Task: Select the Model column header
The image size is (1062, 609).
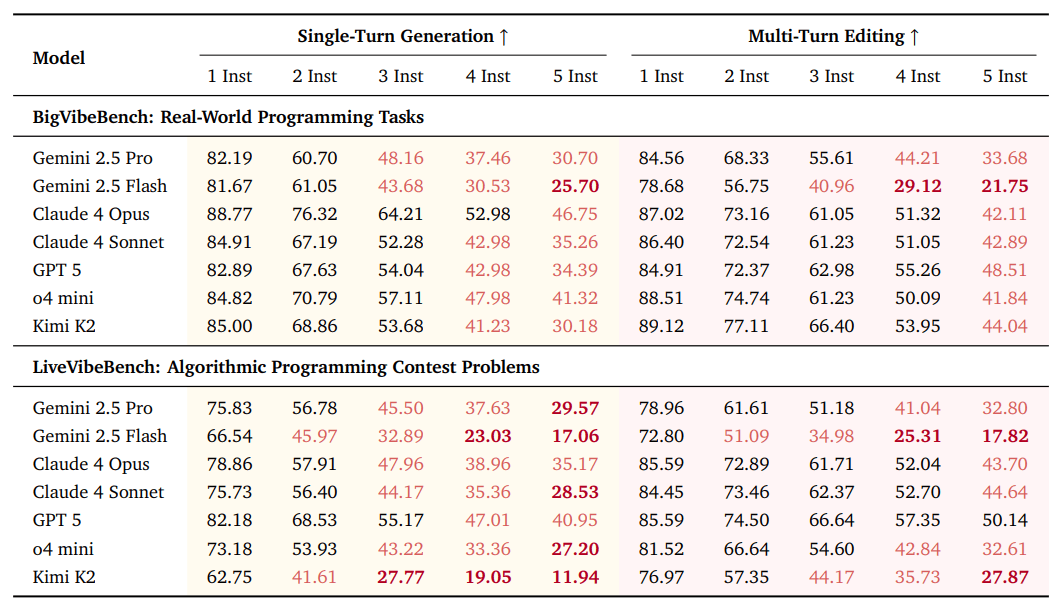Action: (x=59, y=58)
